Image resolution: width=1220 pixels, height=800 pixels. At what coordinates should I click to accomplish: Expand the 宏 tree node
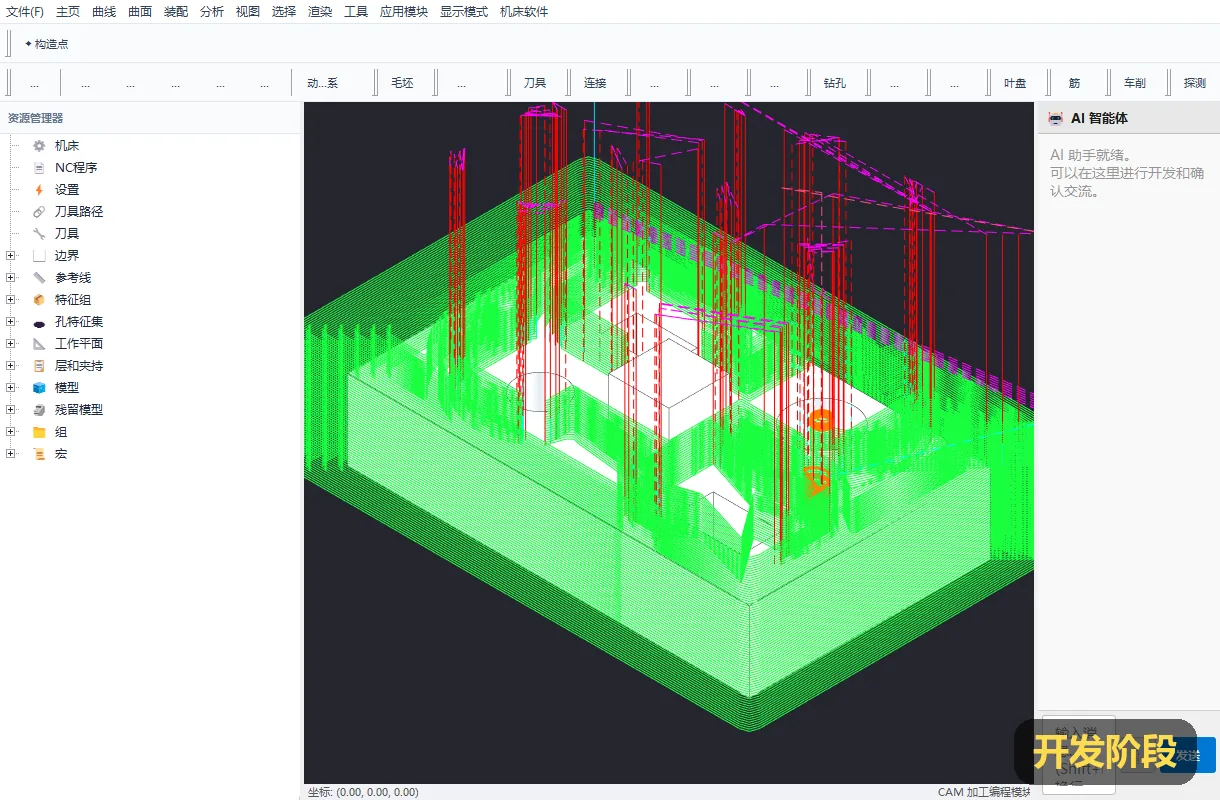[x=11, y=454]
